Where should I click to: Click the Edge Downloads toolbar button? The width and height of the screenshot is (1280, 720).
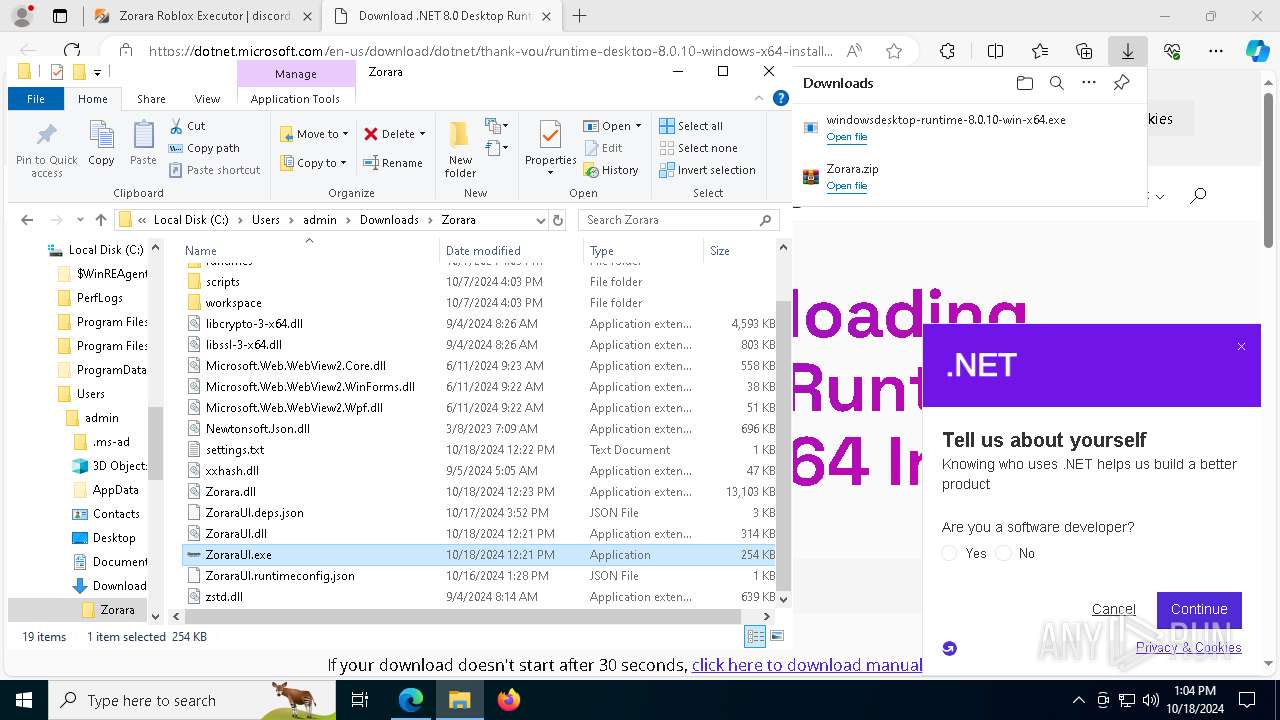(1127, 51)
